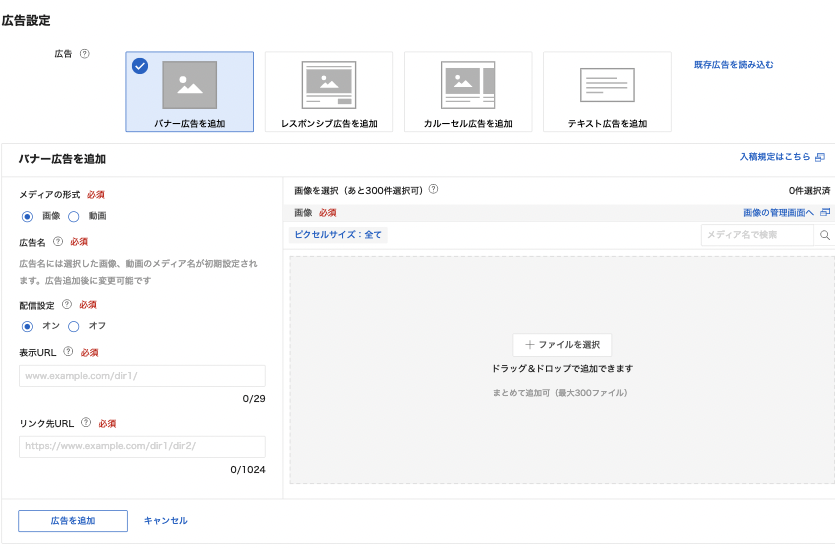Click help icon next to 画像を選択
The image size is (835, 549).
click(x=433, y=189)
